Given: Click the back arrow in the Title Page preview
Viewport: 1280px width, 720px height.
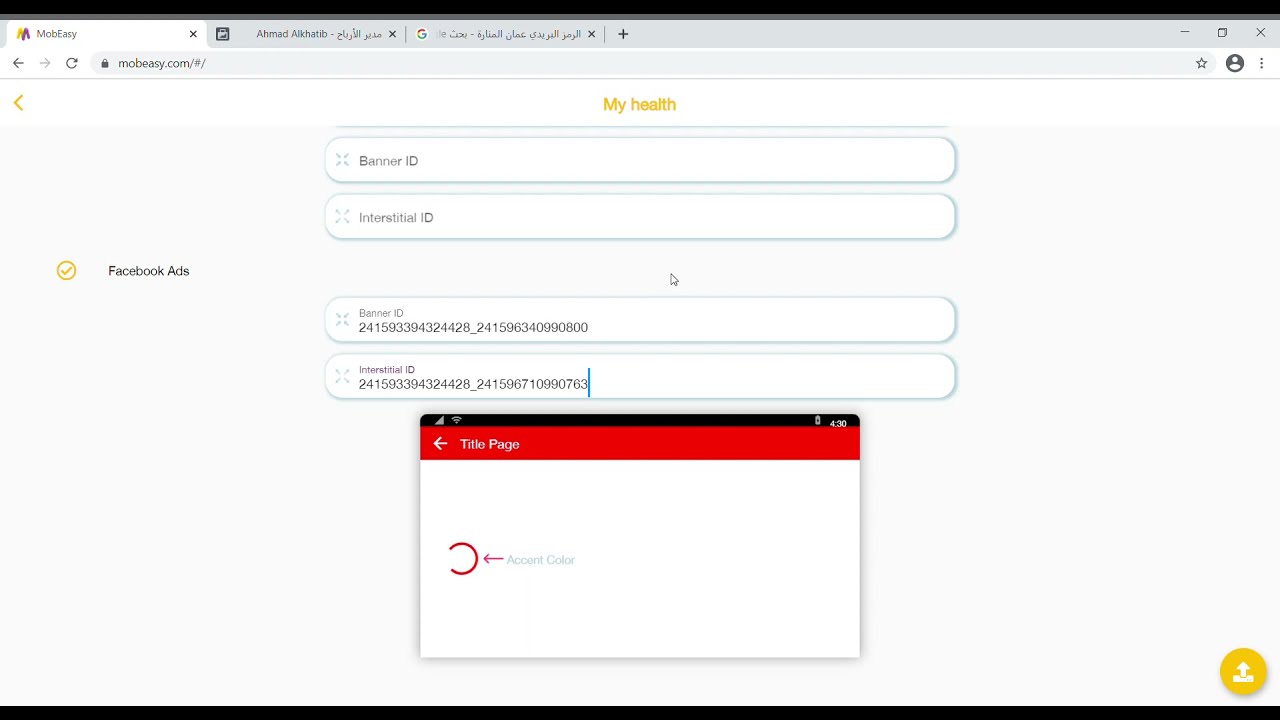Looking at the screenshot, I should 440,444.
